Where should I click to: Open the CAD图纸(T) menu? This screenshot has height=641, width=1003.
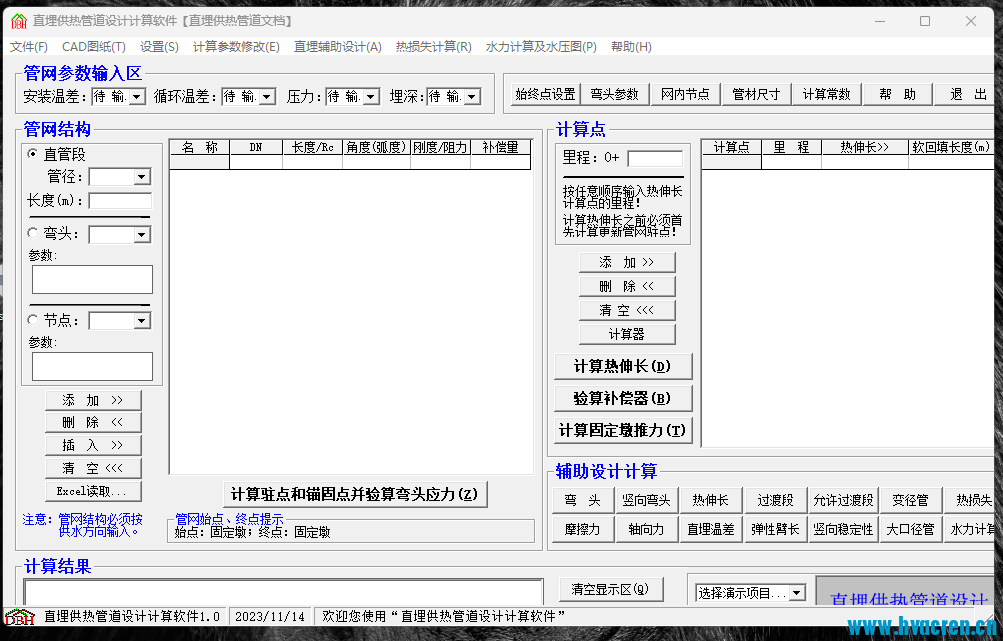pyautogui.click(x=93, y=46)
